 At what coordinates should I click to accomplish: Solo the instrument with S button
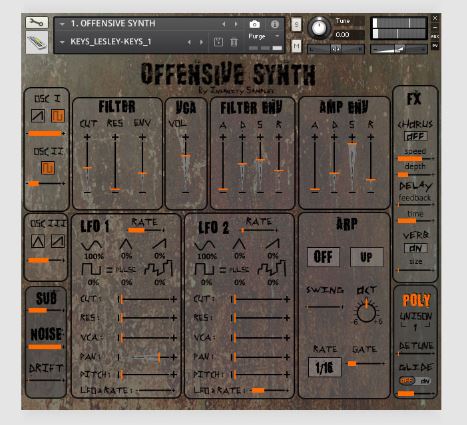click(296, 24)
